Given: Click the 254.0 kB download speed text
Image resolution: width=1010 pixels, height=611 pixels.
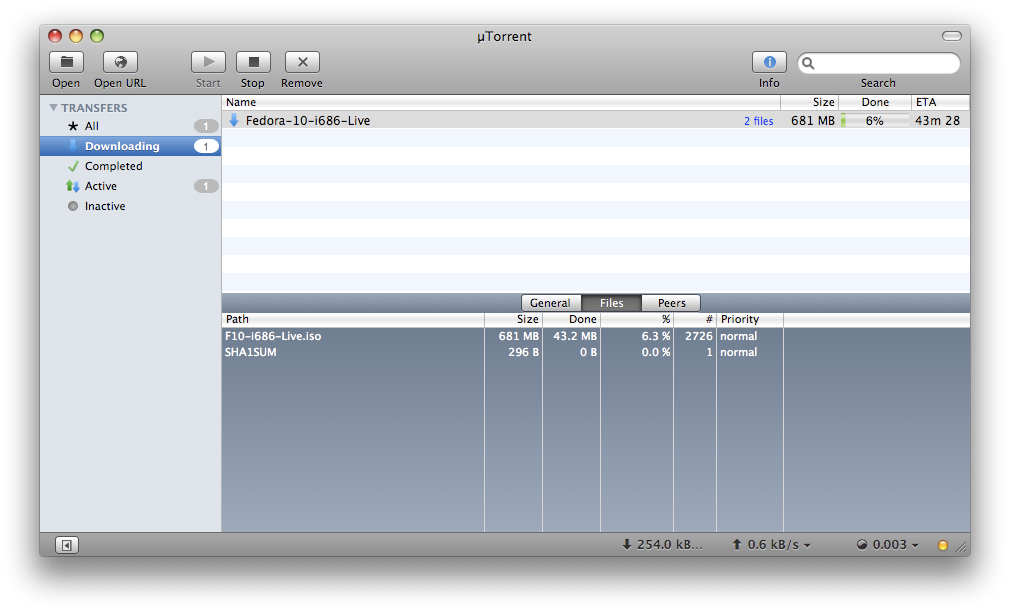Looking at the screenshot, I should (669, 545).
